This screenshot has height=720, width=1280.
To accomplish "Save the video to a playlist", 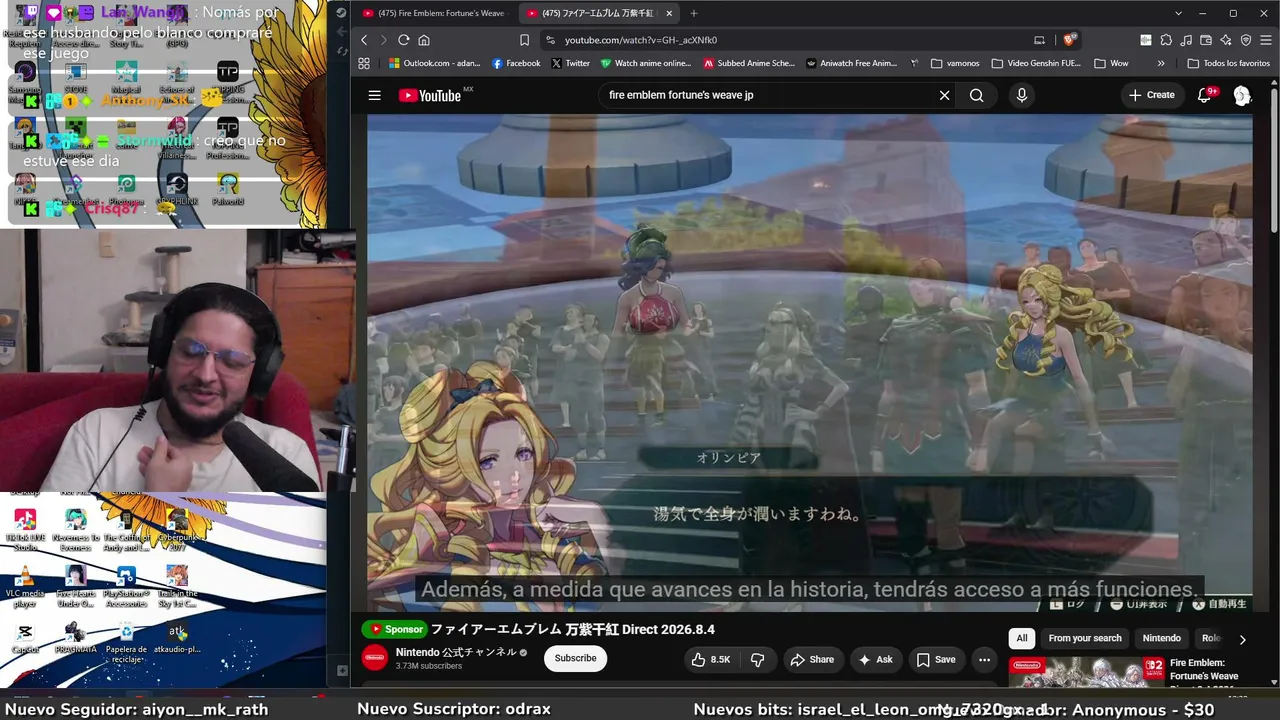I will point(936,660).
